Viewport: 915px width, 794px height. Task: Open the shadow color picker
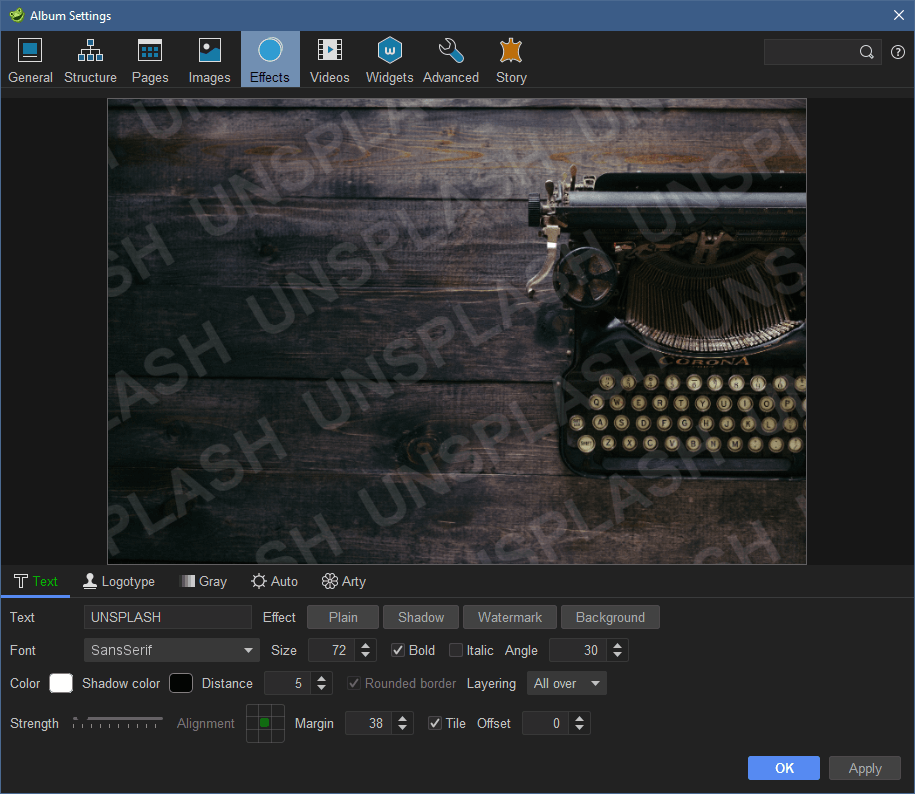pyautogui.click(x=181, y=683)
